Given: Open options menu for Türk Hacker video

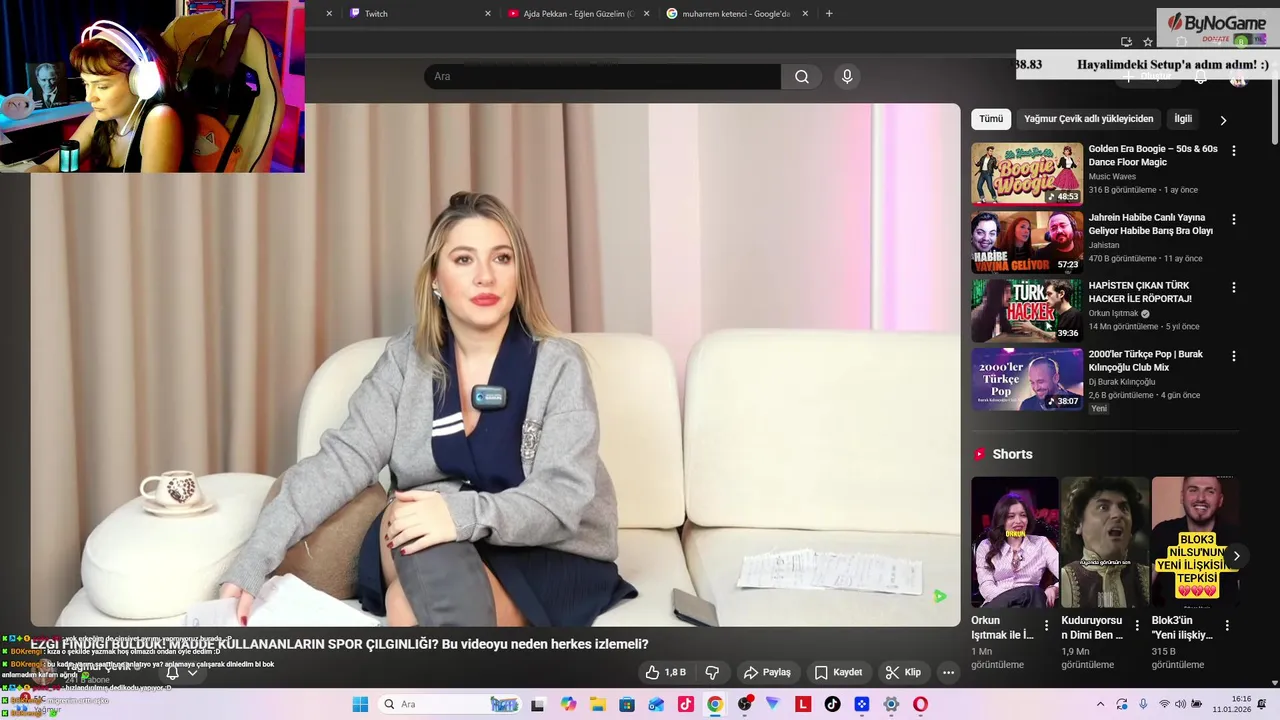Looking at the screenshot, I should (1233, 287).
